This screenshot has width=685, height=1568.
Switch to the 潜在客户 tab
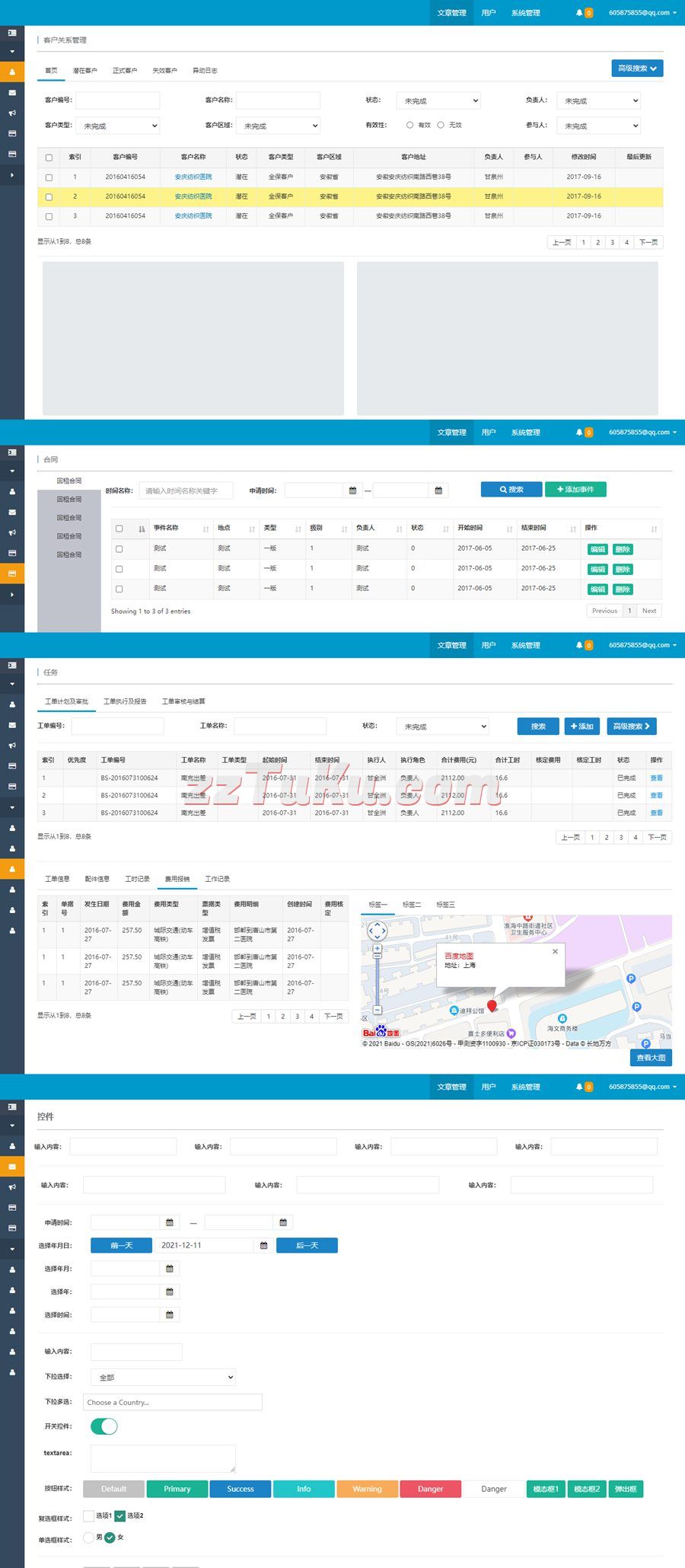click(84, 71)
